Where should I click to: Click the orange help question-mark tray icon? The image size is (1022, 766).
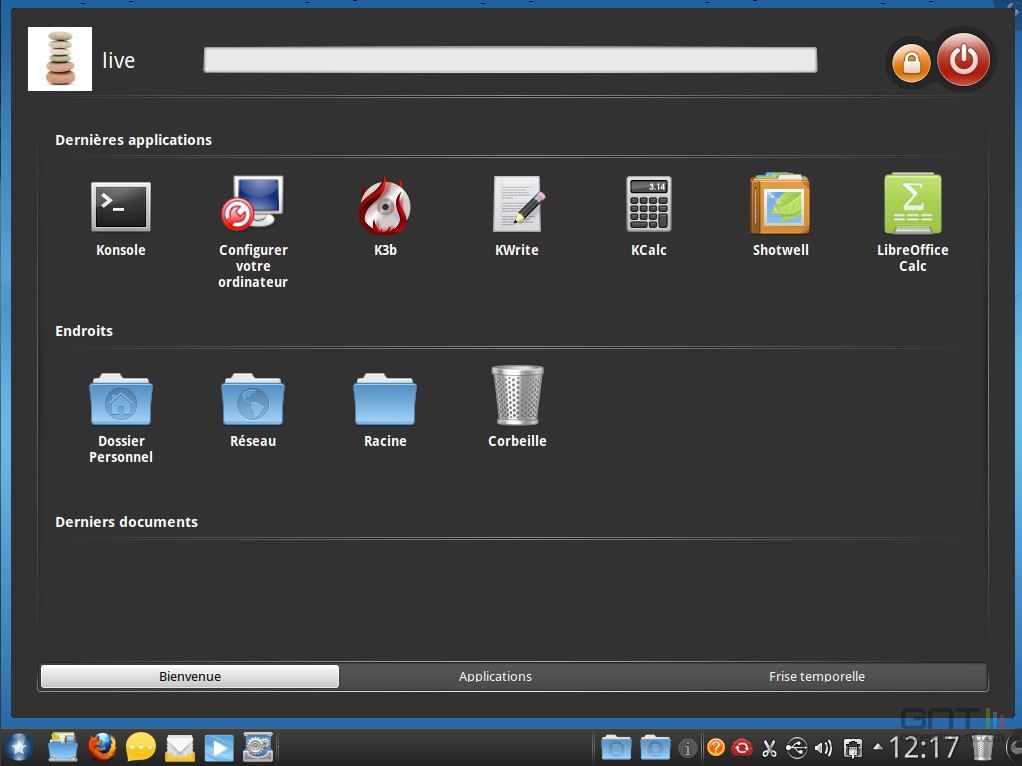pyautogui.click(x=716, y=747)
